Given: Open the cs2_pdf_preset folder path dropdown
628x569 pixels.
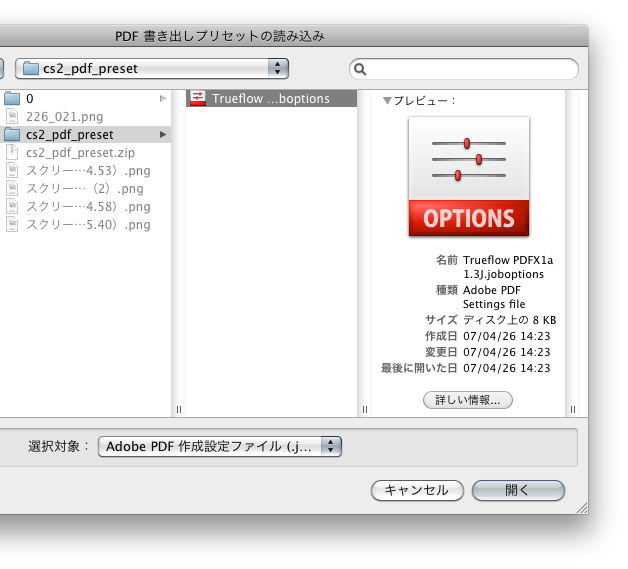Looking at the screenshot, I should (152, 68).
